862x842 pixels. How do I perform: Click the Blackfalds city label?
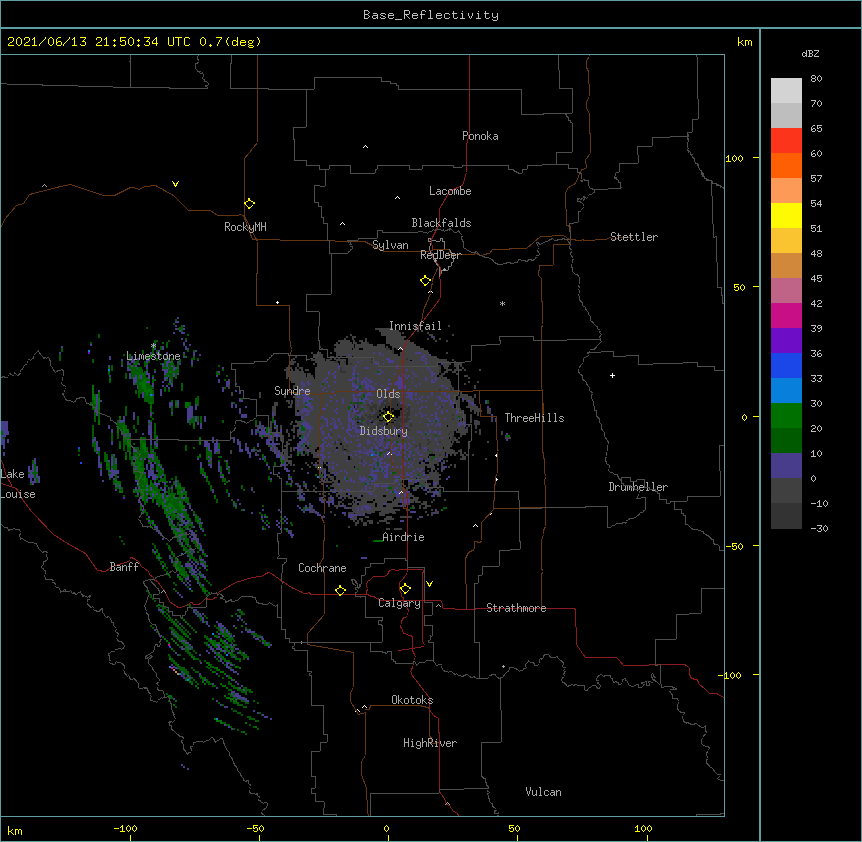point(441,223)
